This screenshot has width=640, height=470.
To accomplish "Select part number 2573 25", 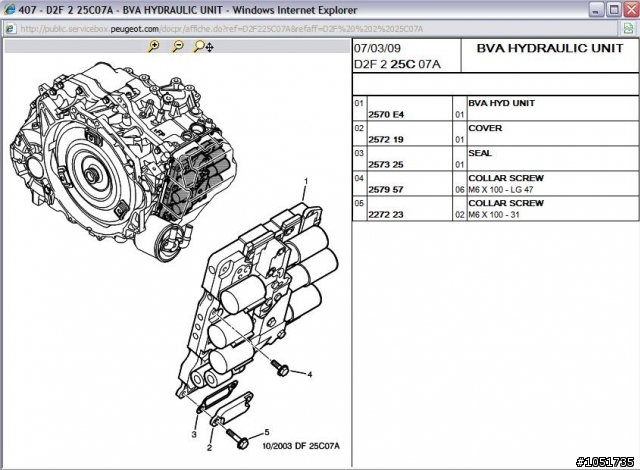I will click(386, 164).
